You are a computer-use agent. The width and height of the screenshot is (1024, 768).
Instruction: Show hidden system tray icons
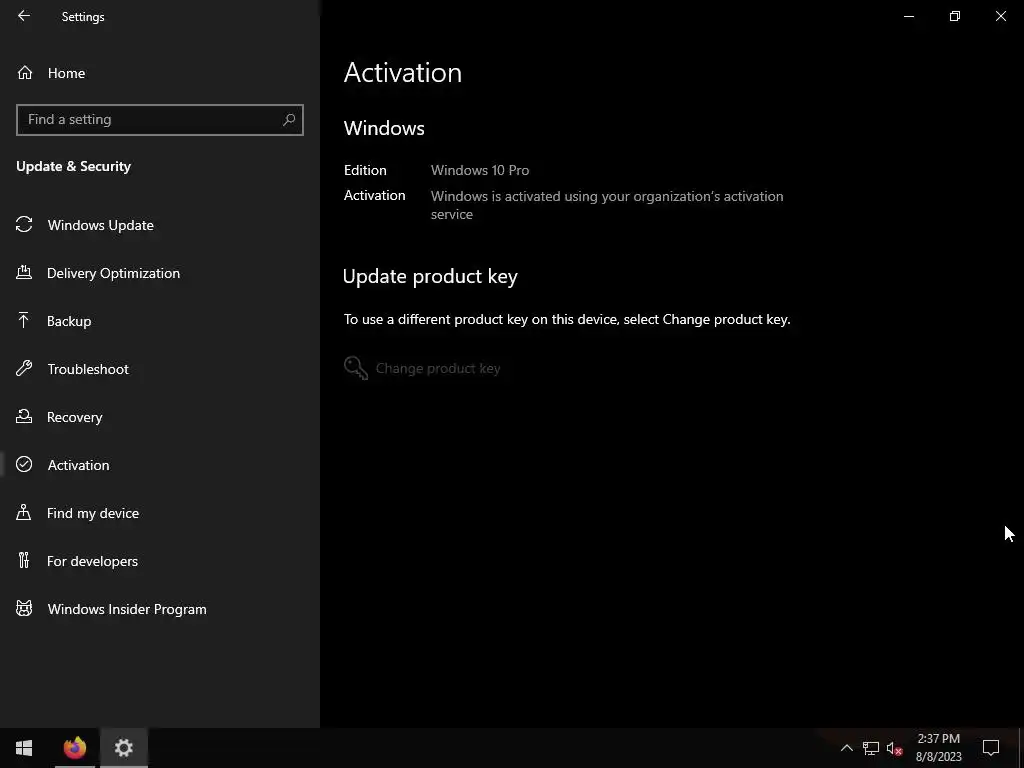click(846, 748)
